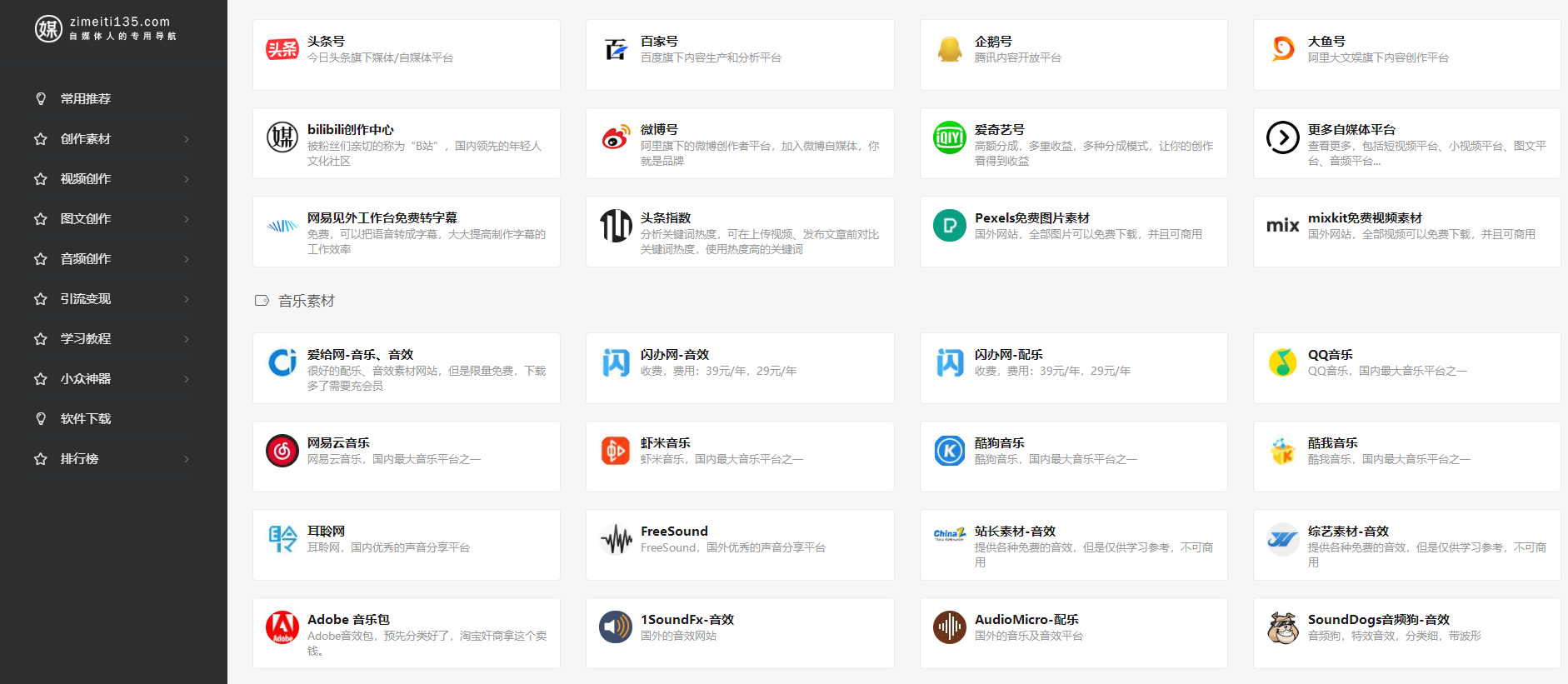Expand the 引流变现 sidebar chevron
Viewport: 1568px width, 684px height.
pyautogui.click(x=187, y=299)
